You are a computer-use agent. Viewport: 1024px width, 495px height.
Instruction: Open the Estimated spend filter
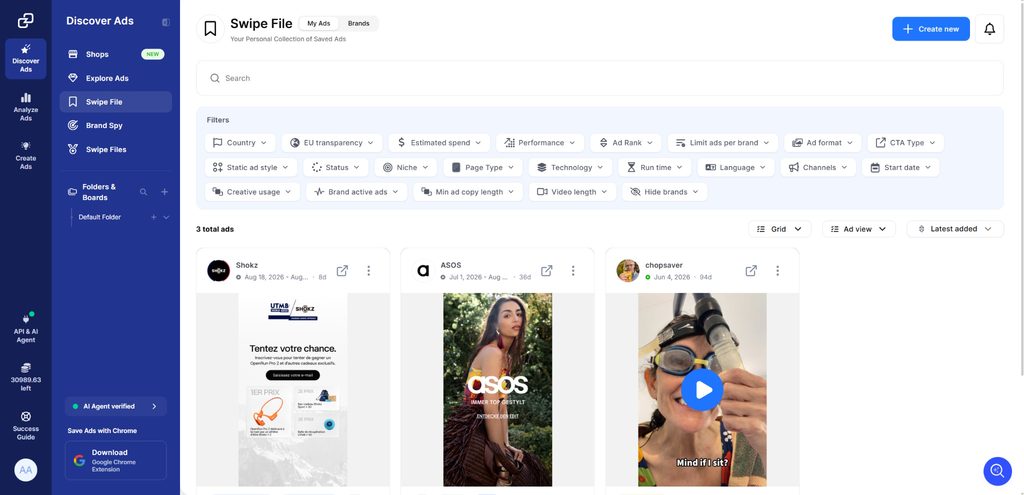coord(439,142)
